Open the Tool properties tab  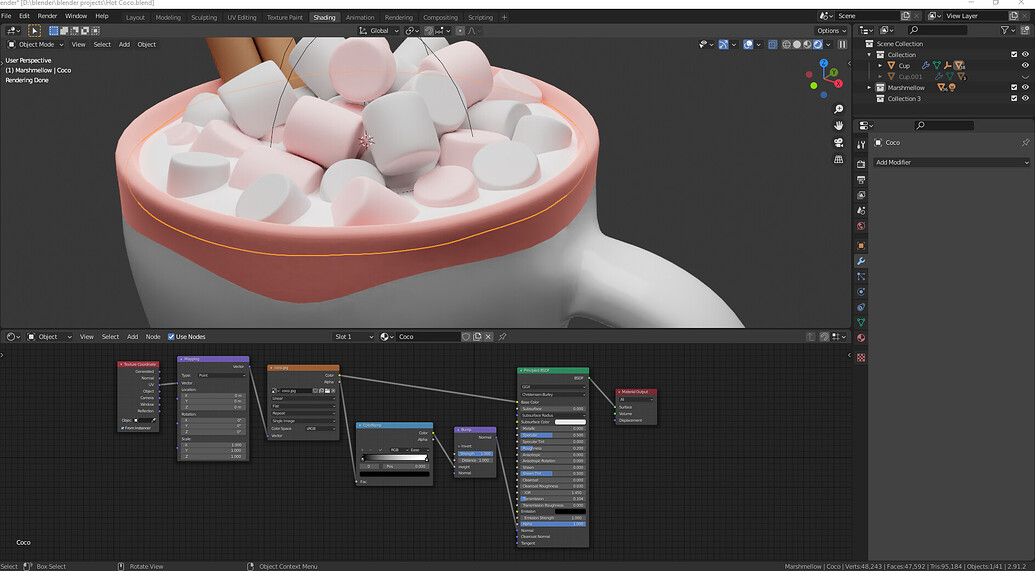[861, 145]
